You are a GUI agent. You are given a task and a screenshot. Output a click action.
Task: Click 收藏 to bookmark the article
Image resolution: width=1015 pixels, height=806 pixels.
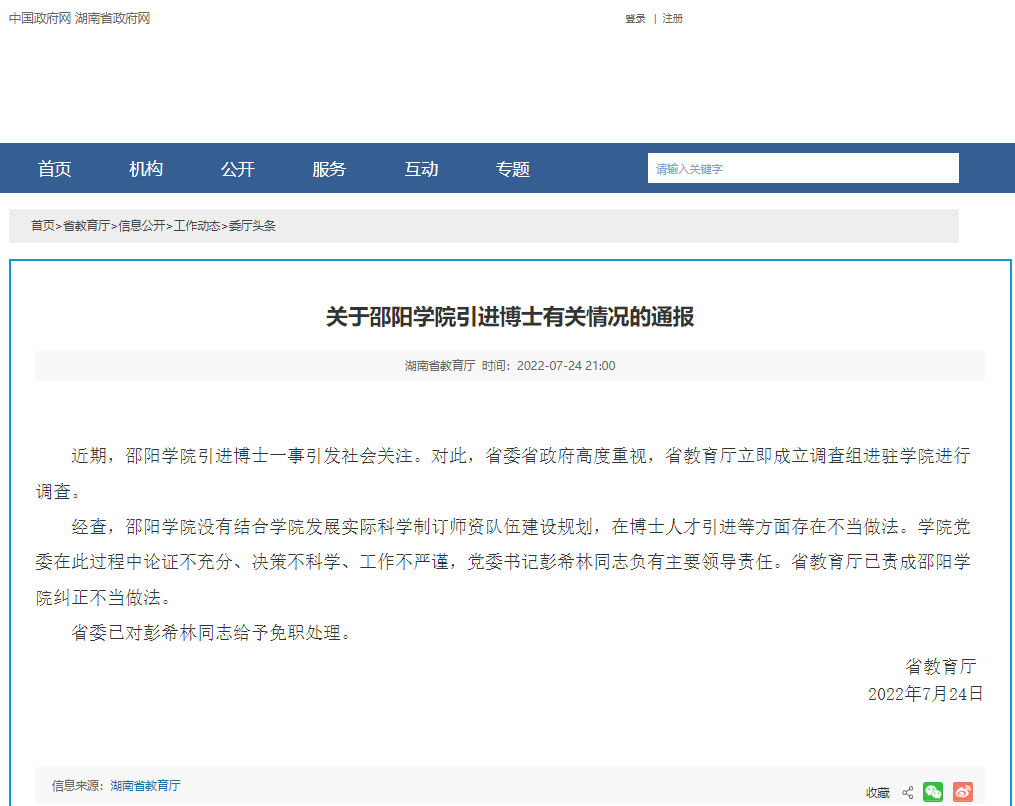pos(878,792)
